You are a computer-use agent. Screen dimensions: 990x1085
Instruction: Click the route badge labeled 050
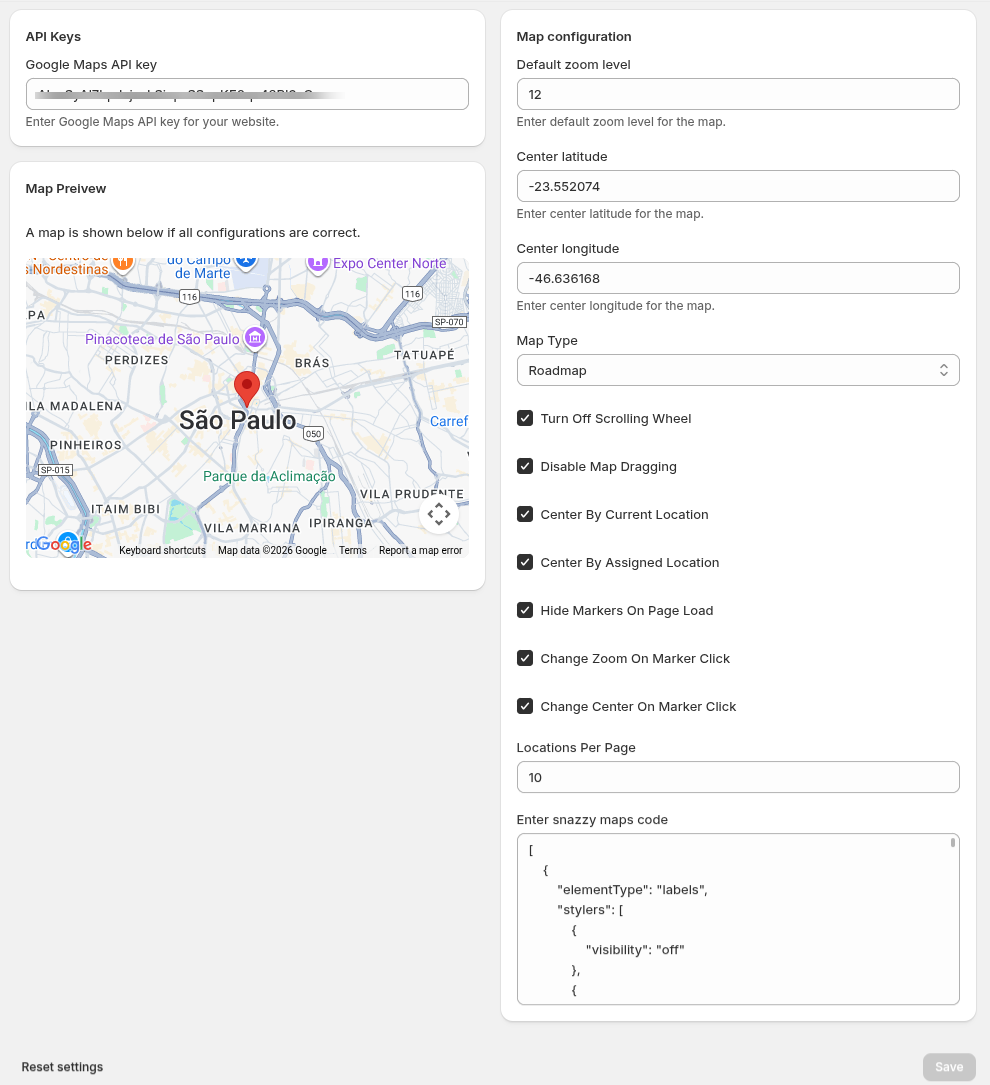click(x=313, y=434)
